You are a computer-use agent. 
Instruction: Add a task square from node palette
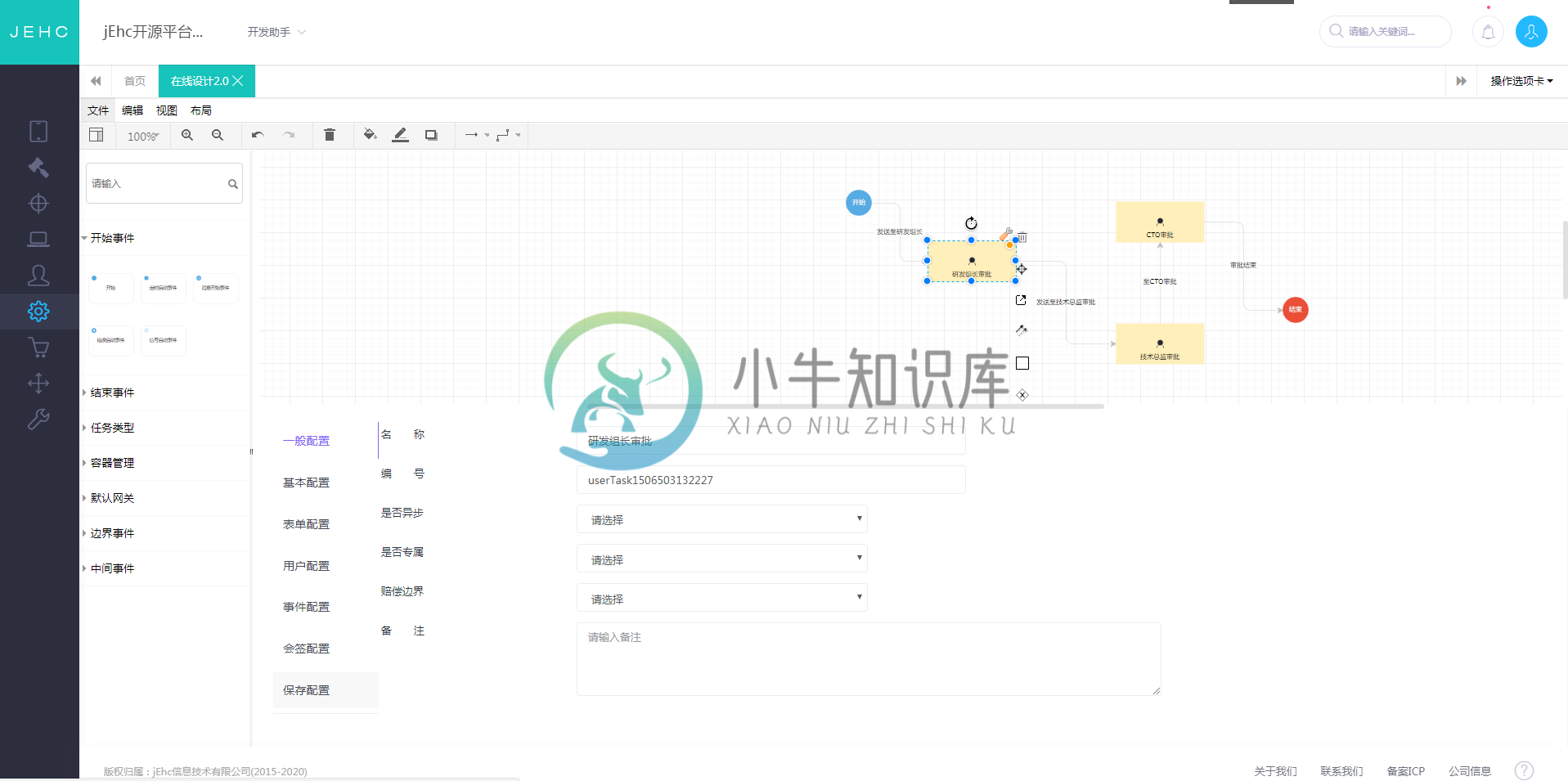click(1022, 363)
